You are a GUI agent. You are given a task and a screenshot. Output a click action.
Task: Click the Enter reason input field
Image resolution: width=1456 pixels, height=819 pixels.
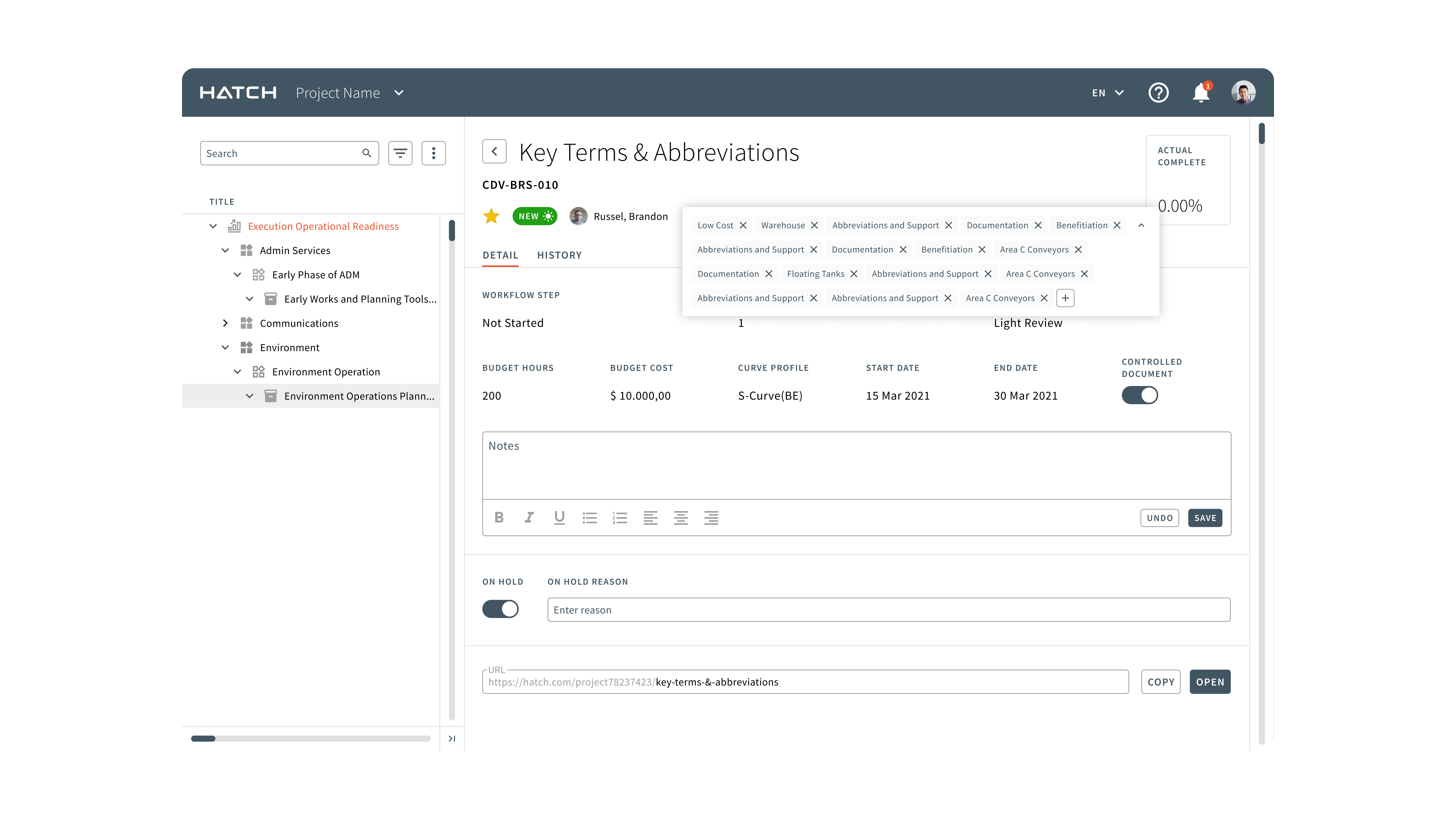click(888, 610)
